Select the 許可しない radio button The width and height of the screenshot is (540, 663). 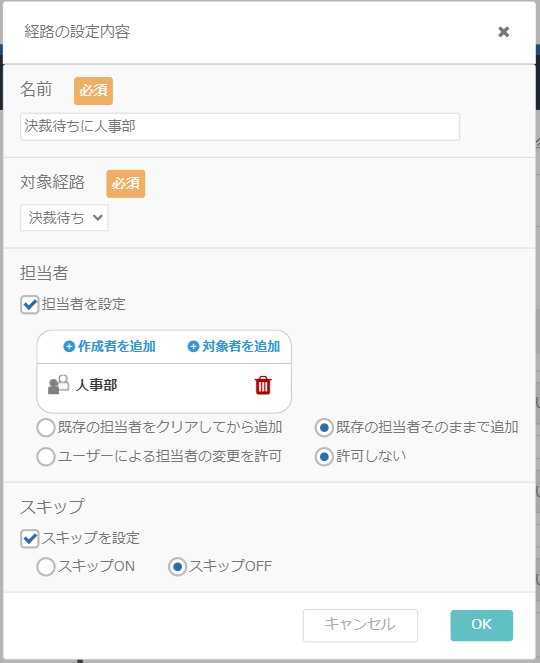tap(324, 457)
